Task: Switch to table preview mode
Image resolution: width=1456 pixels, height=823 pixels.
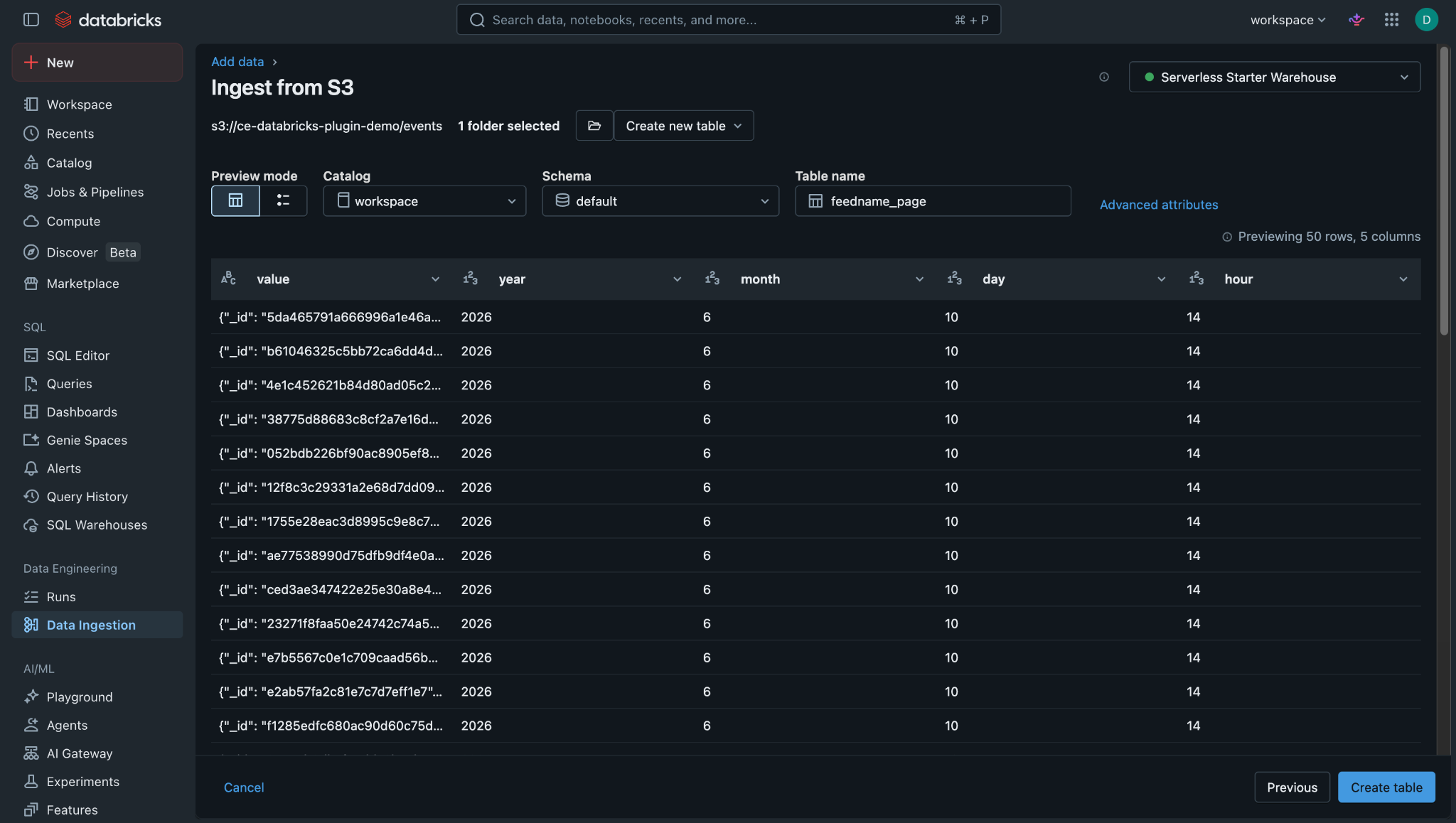Action: click(235, 201)
